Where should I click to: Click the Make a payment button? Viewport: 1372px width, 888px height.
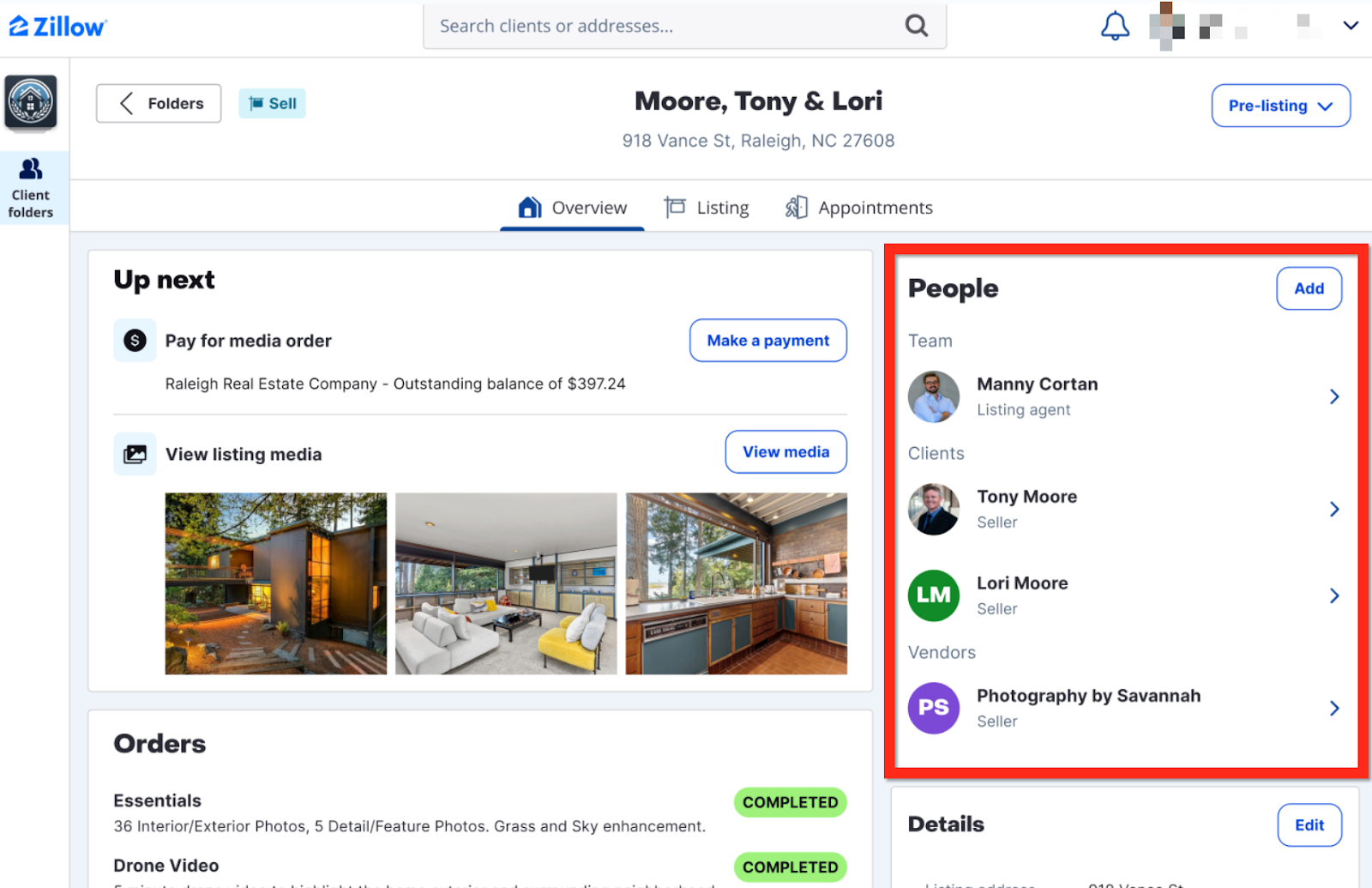(x=767, y=341)
